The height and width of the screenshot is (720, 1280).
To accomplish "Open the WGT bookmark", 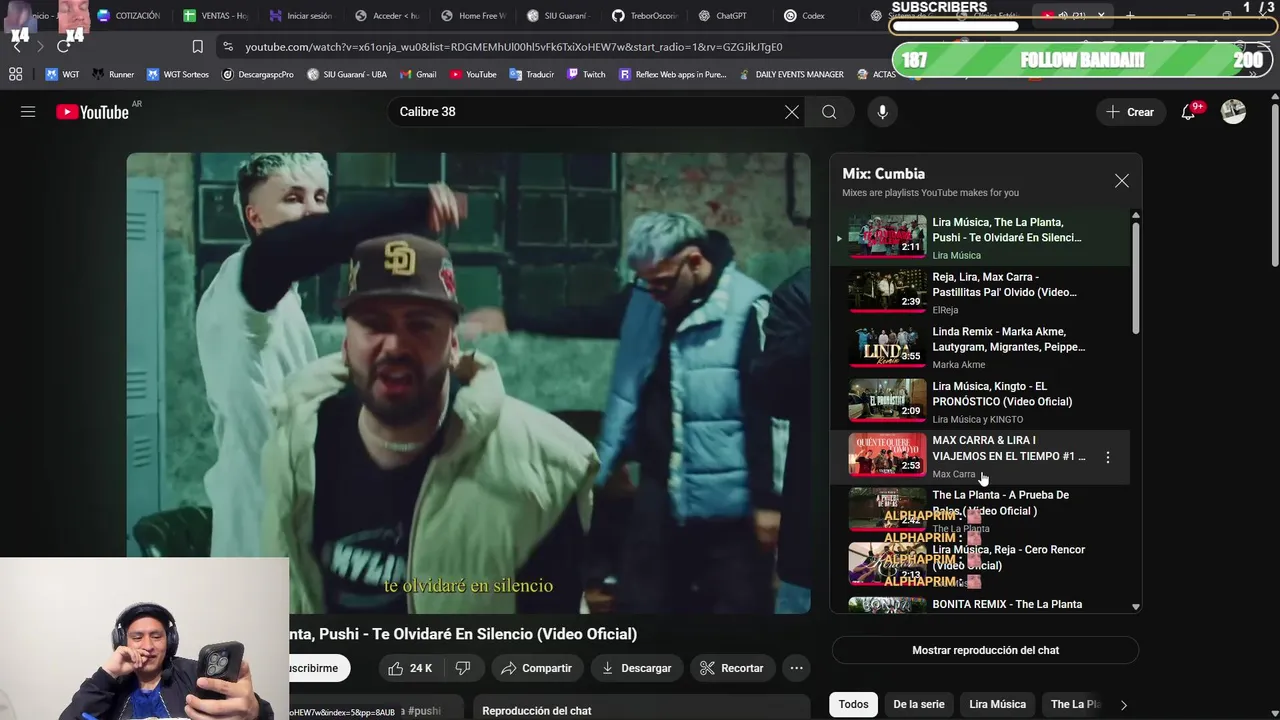I will (62, 74).
